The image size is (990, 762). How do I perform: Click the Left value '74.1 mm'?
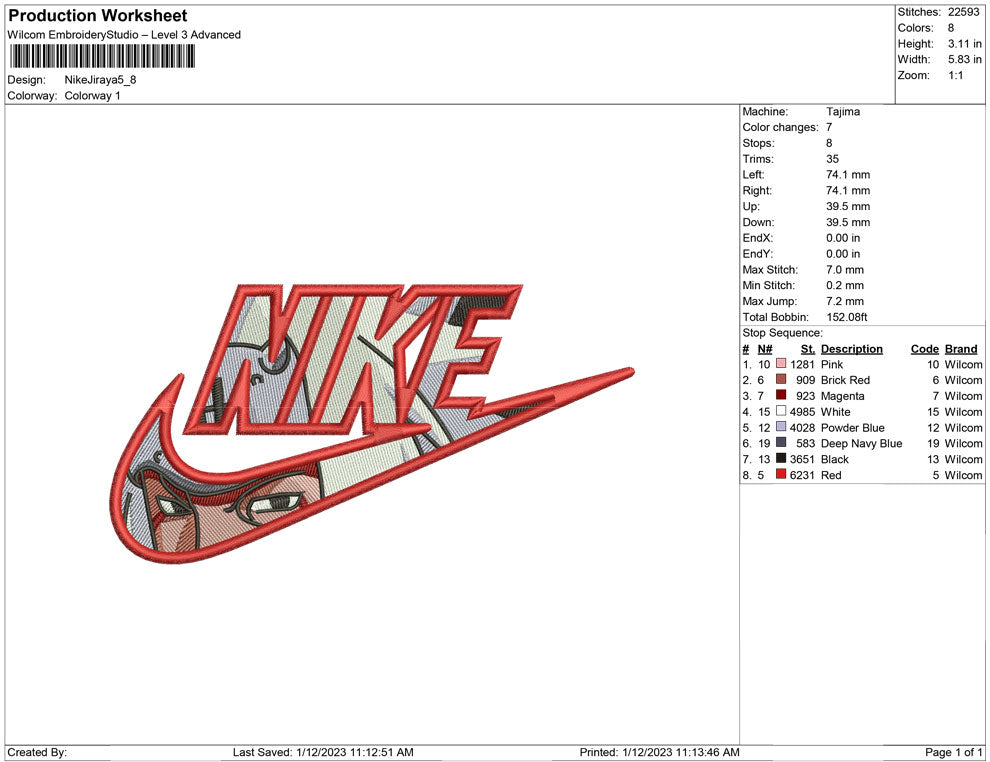point(848,175)
